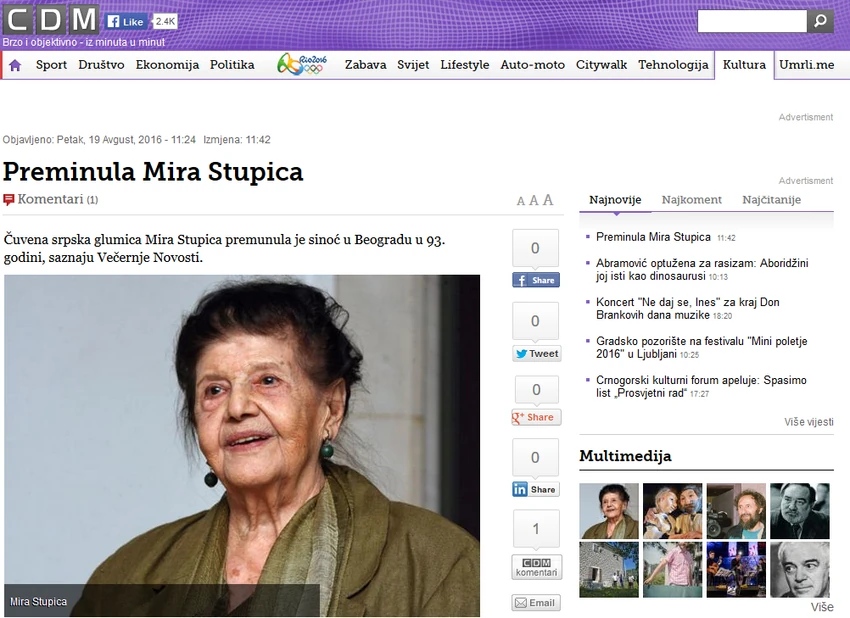Click the Facebook Like button in header
This screenshot has height=618, width=850.
point(126,21)
